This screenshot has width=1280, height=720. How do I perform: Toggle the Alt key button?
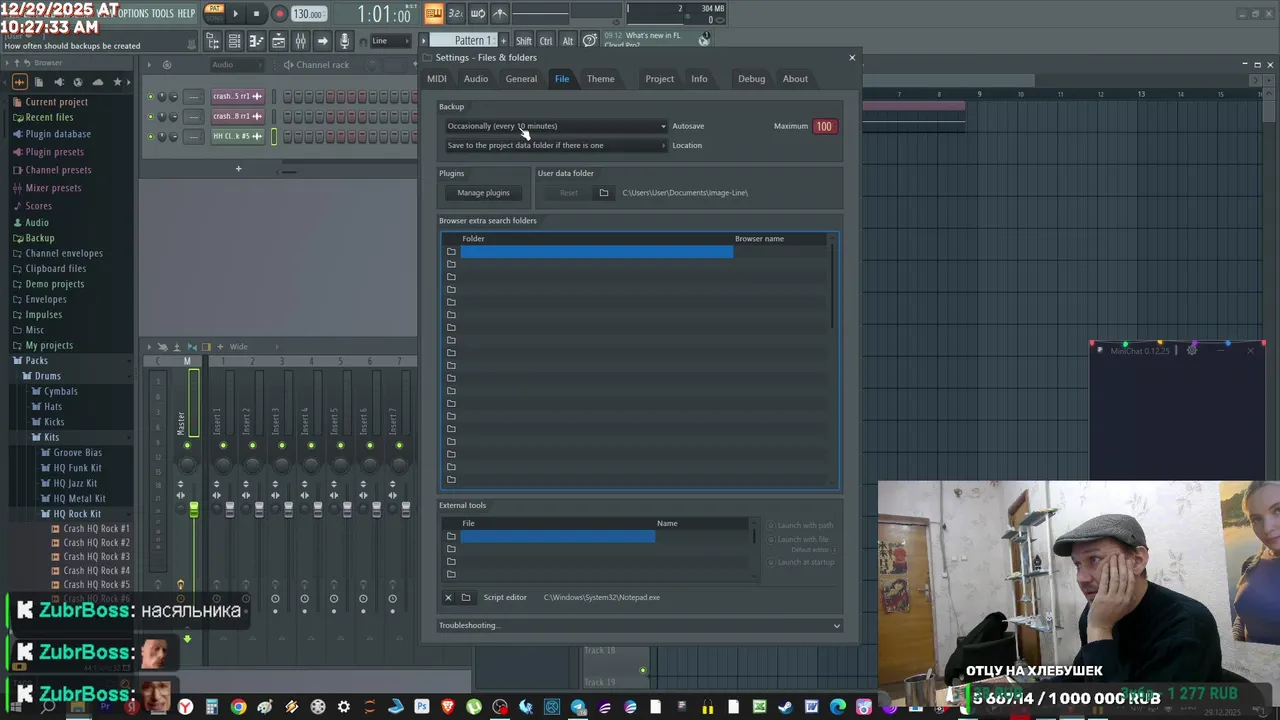(x=568, y=41)
